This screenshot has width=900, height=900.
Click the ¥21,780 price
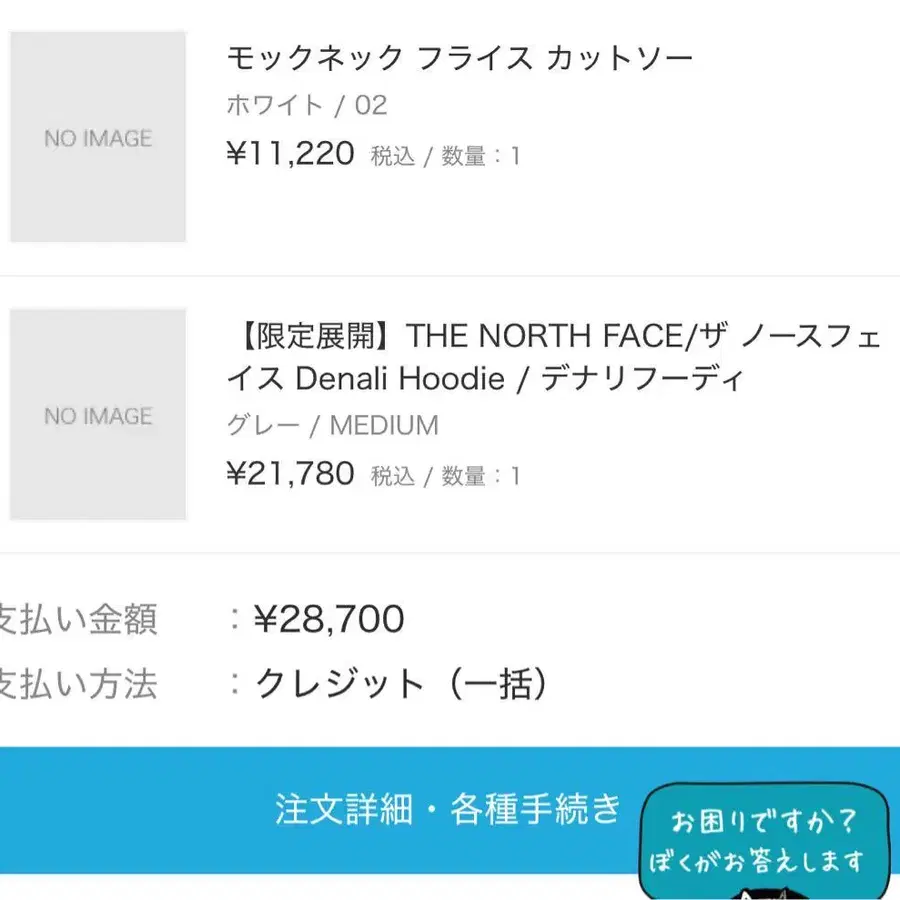290,473
